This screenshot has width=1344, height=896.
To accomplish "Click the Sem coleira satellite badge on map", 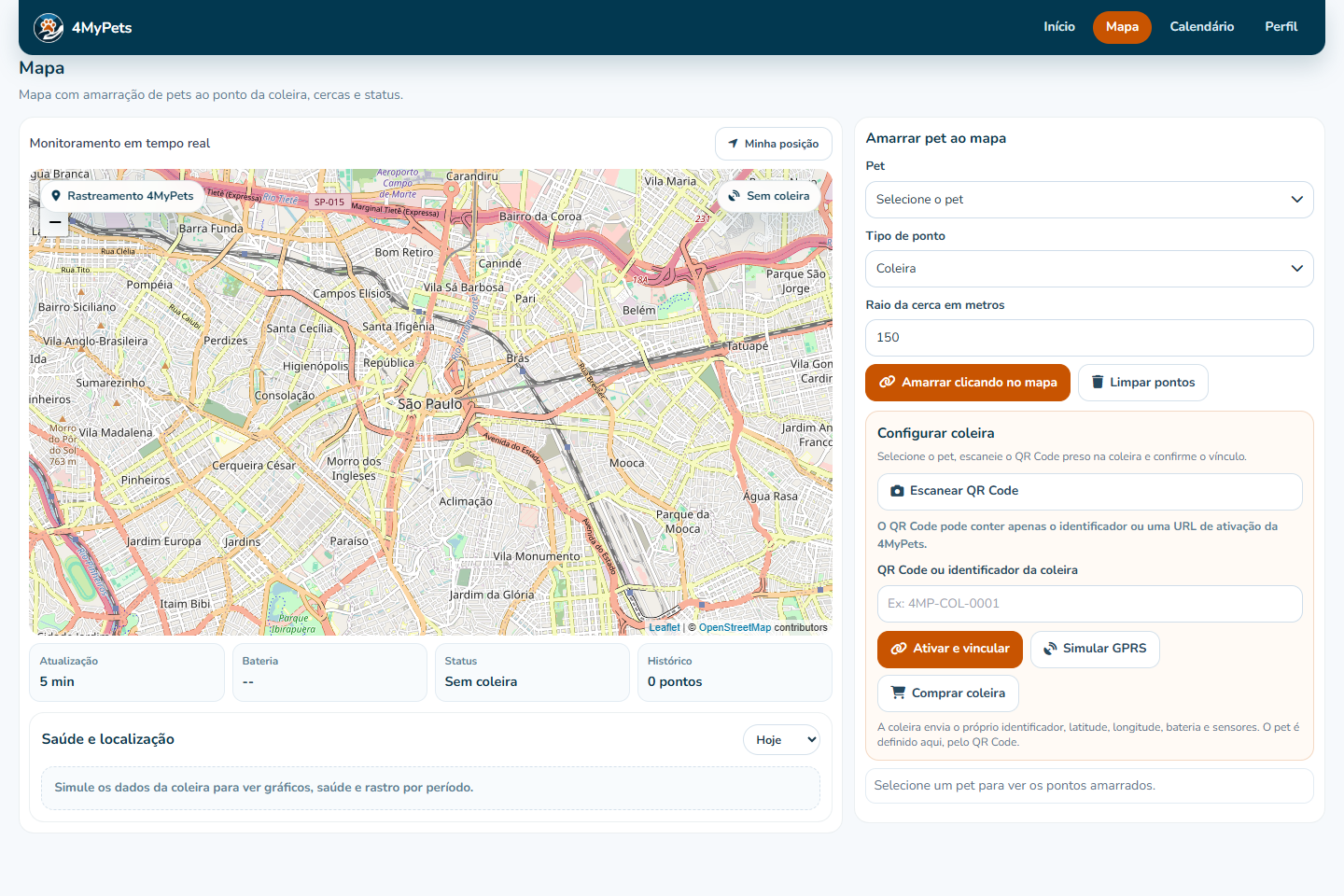I will tap(769, 196).
